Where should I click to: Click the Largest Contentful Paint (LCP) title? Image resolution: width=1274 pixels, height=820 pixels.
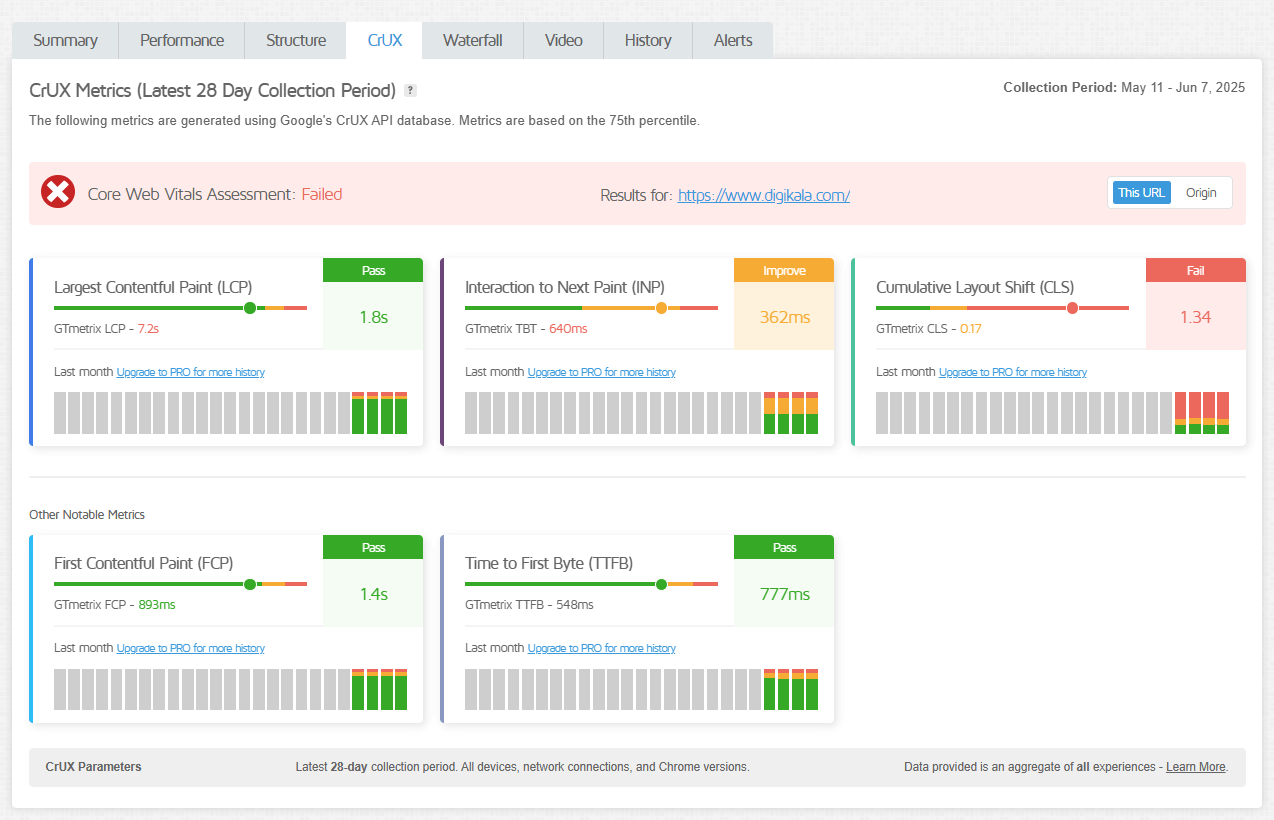point(153,287)
